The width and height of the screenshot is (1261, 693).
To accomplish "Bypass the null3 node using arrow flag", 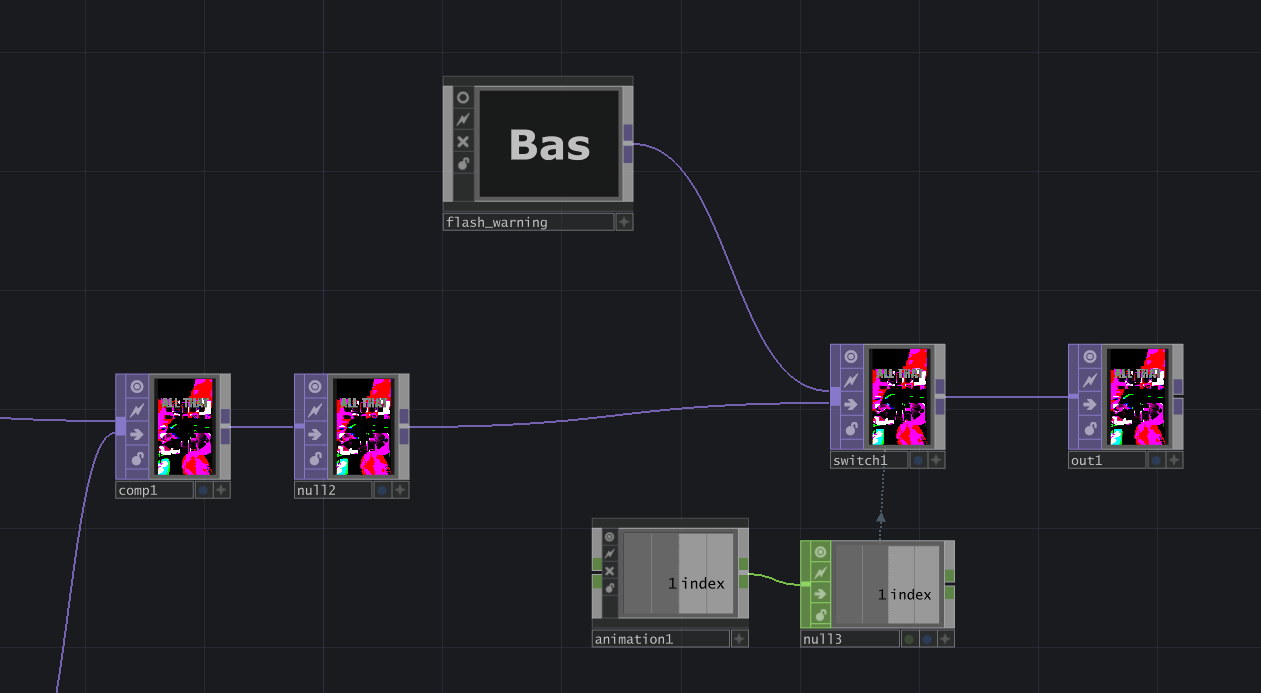I will [821, 594].
